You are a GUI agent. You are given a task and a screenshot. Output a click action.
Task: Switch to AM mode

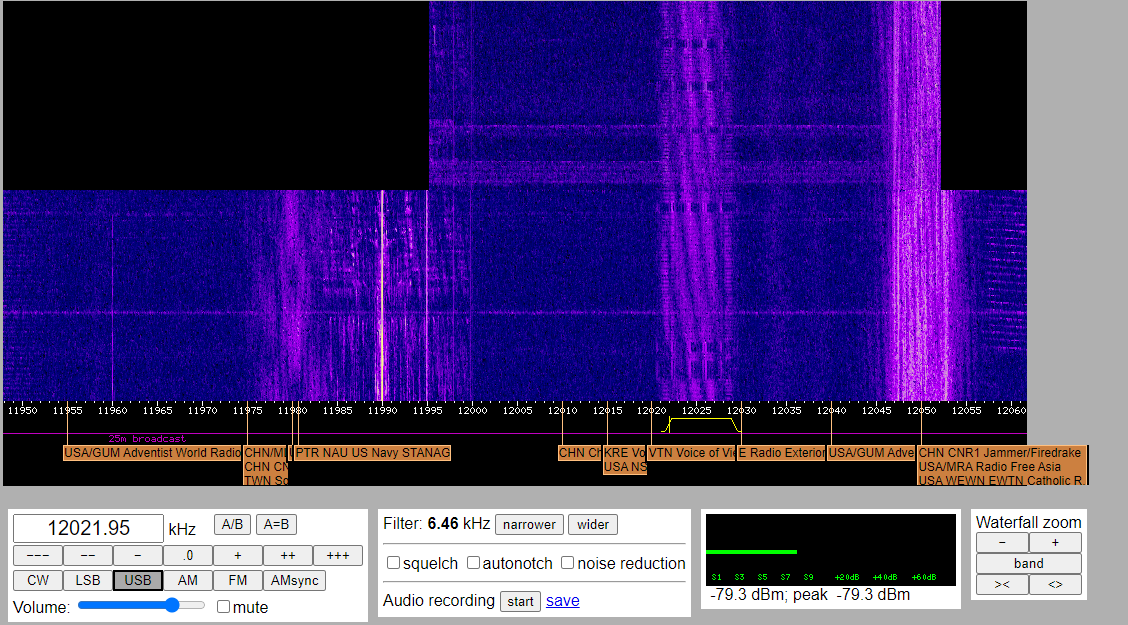(188, 580)
